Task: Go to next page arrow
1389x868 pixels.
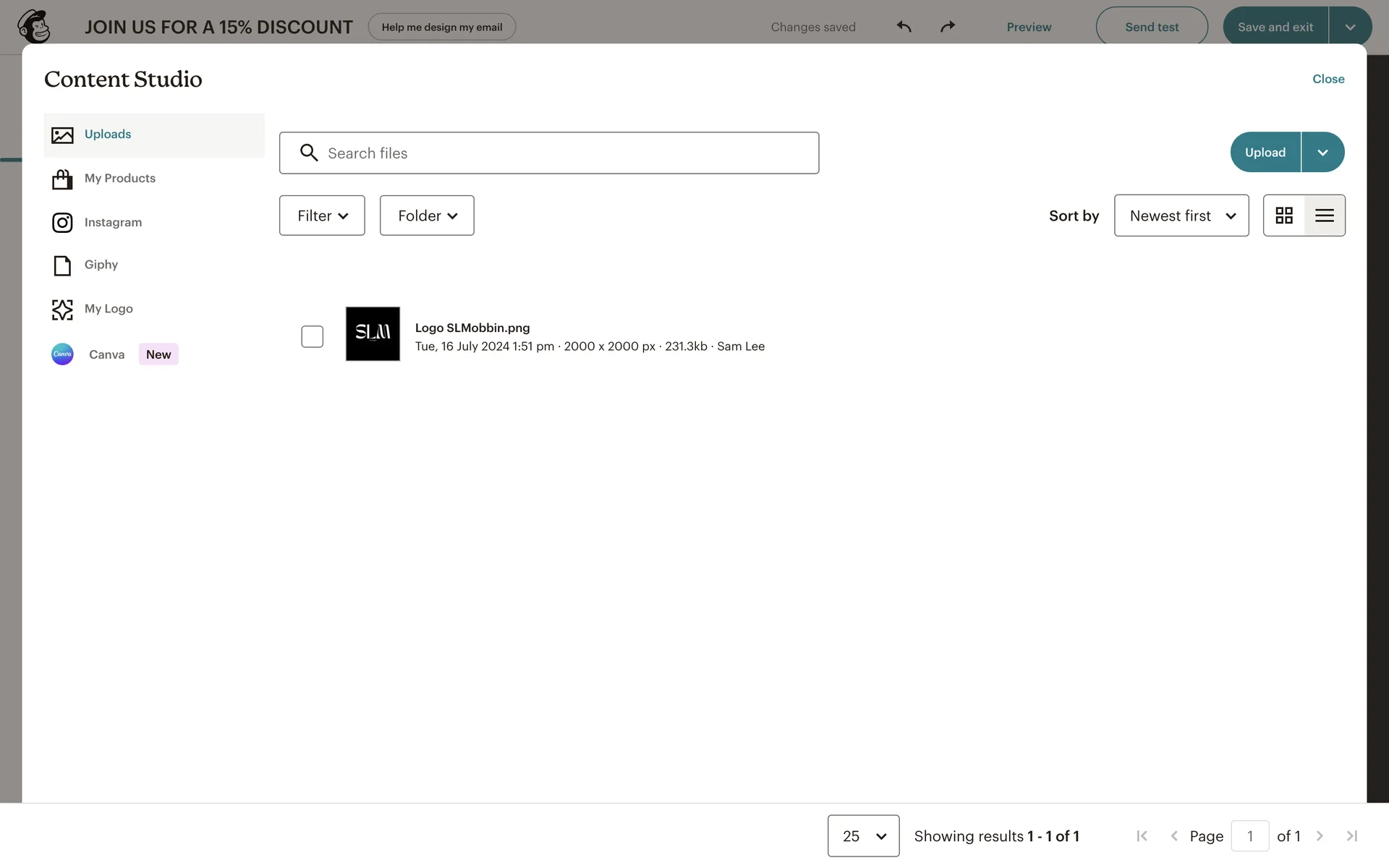Action: point(1320,836)
